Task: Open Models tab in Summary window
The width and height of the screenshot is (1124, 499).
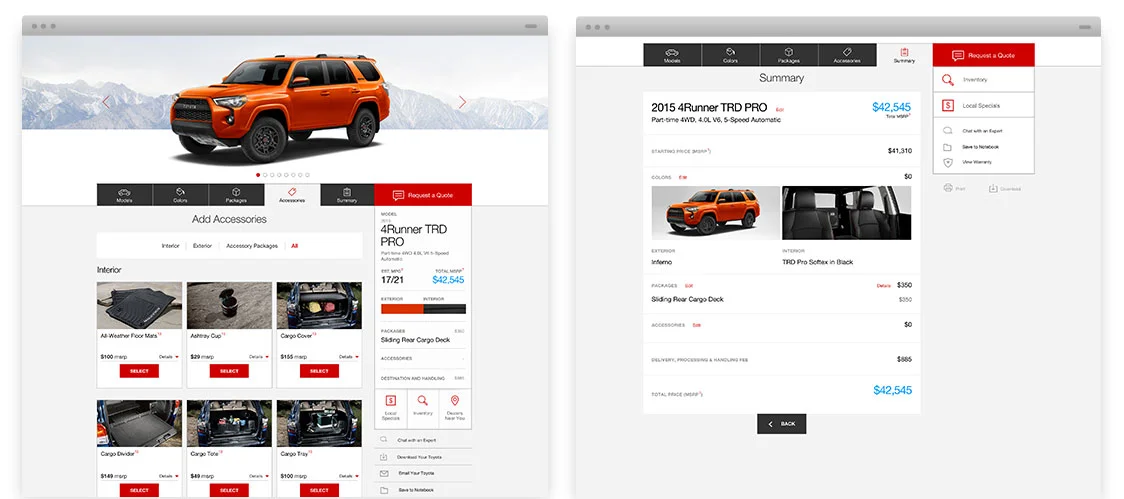Action: [672, 55]
